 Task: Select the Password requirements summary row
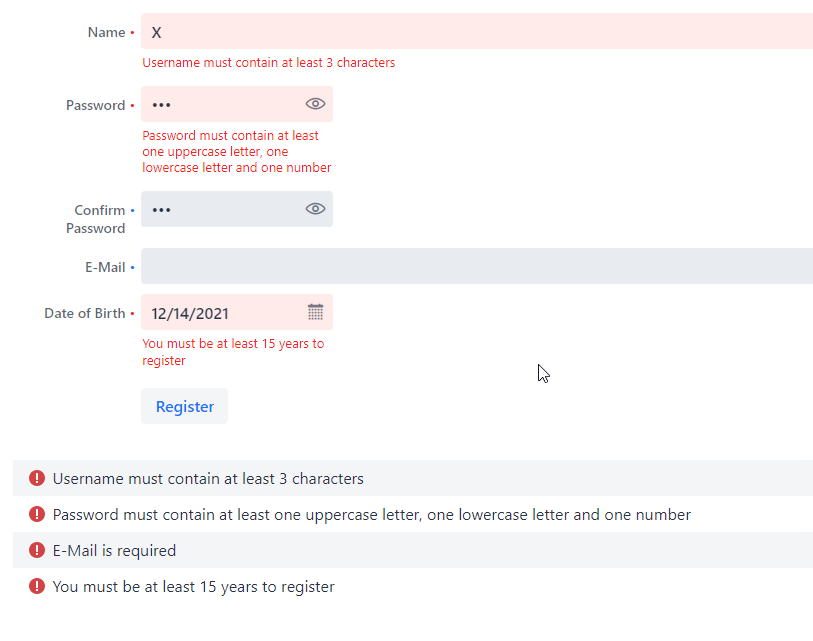pyautogui.click(x=413, y=514)
